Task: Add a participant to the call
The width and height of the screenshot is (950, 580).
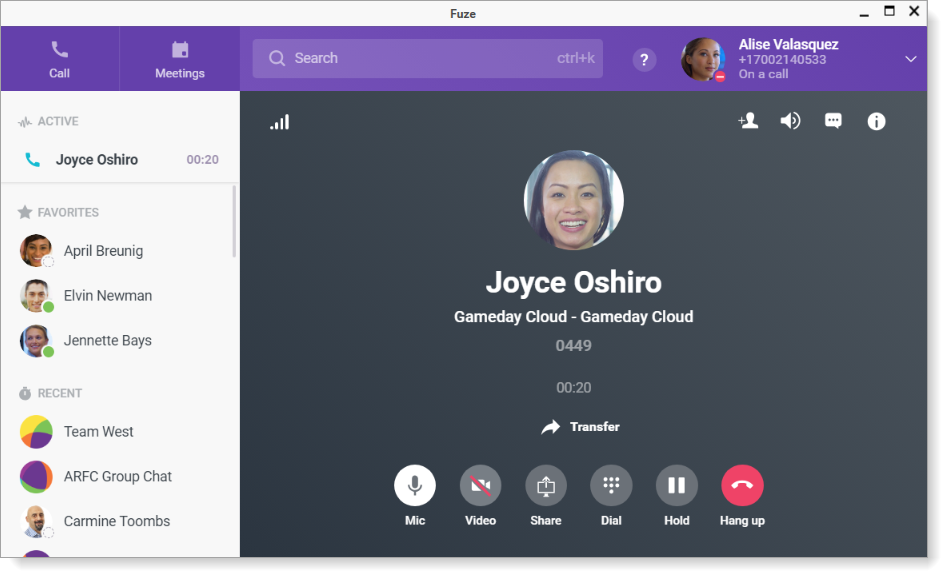Action: pyautogui.click(x=748, y=121)
